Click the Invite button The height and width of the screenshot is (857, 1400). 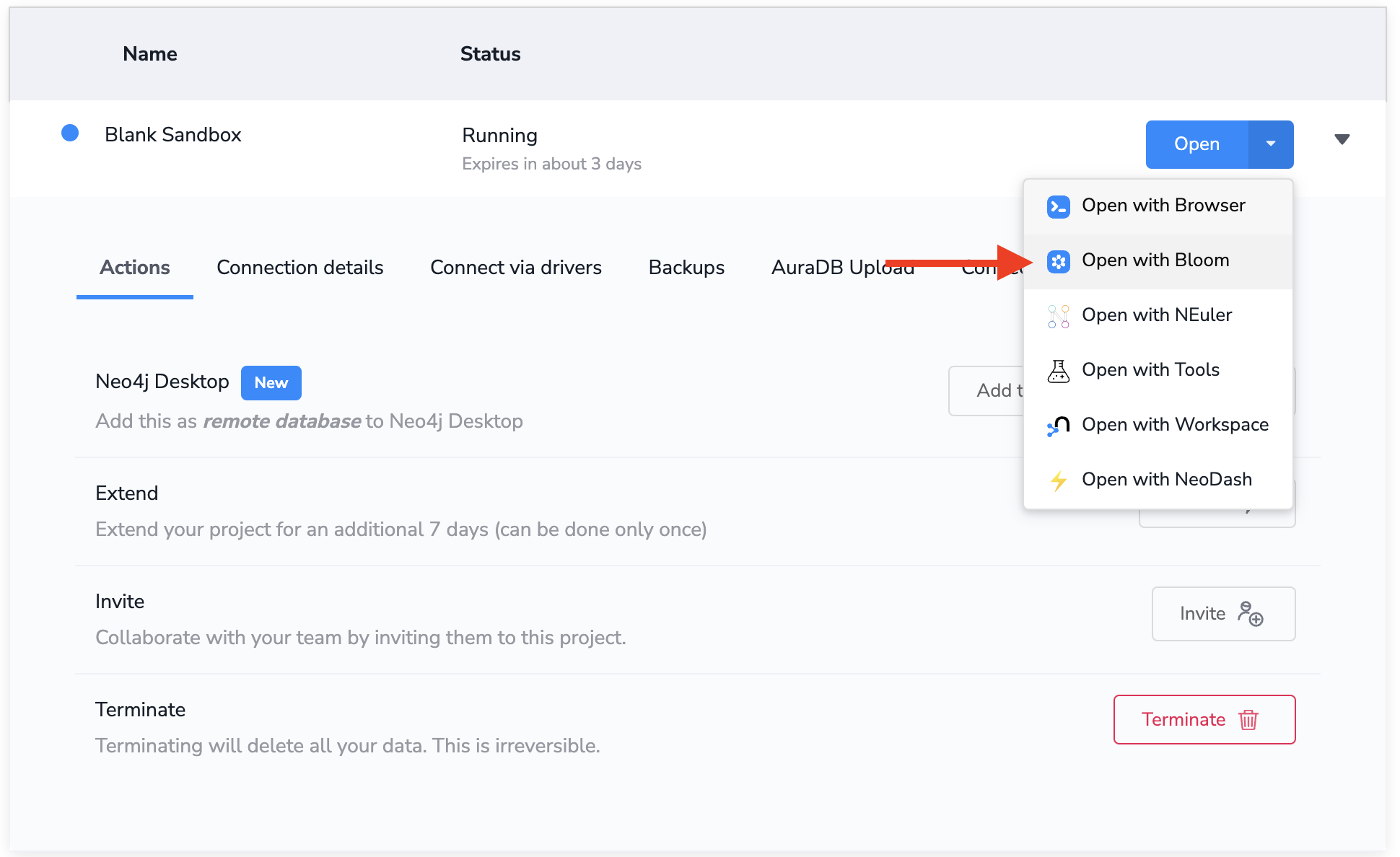(x=1222, y=614)
